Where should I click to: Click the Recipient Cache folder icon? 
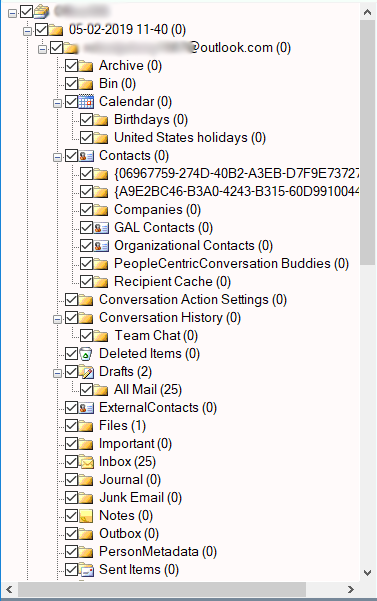coord(101,282)
